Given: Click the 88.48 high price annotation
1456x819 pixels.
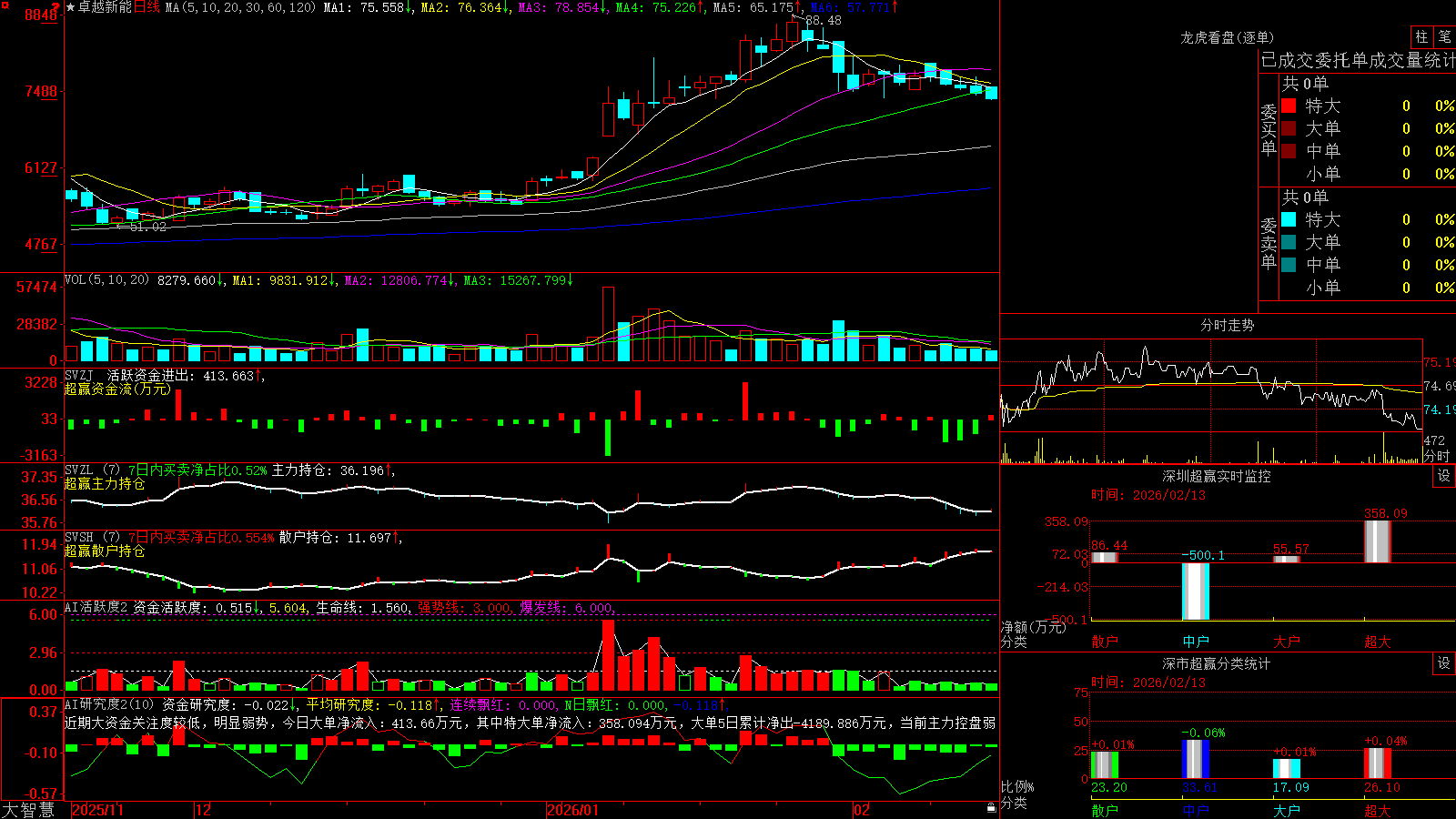Looking at the screenshot, I should (823, 20).
